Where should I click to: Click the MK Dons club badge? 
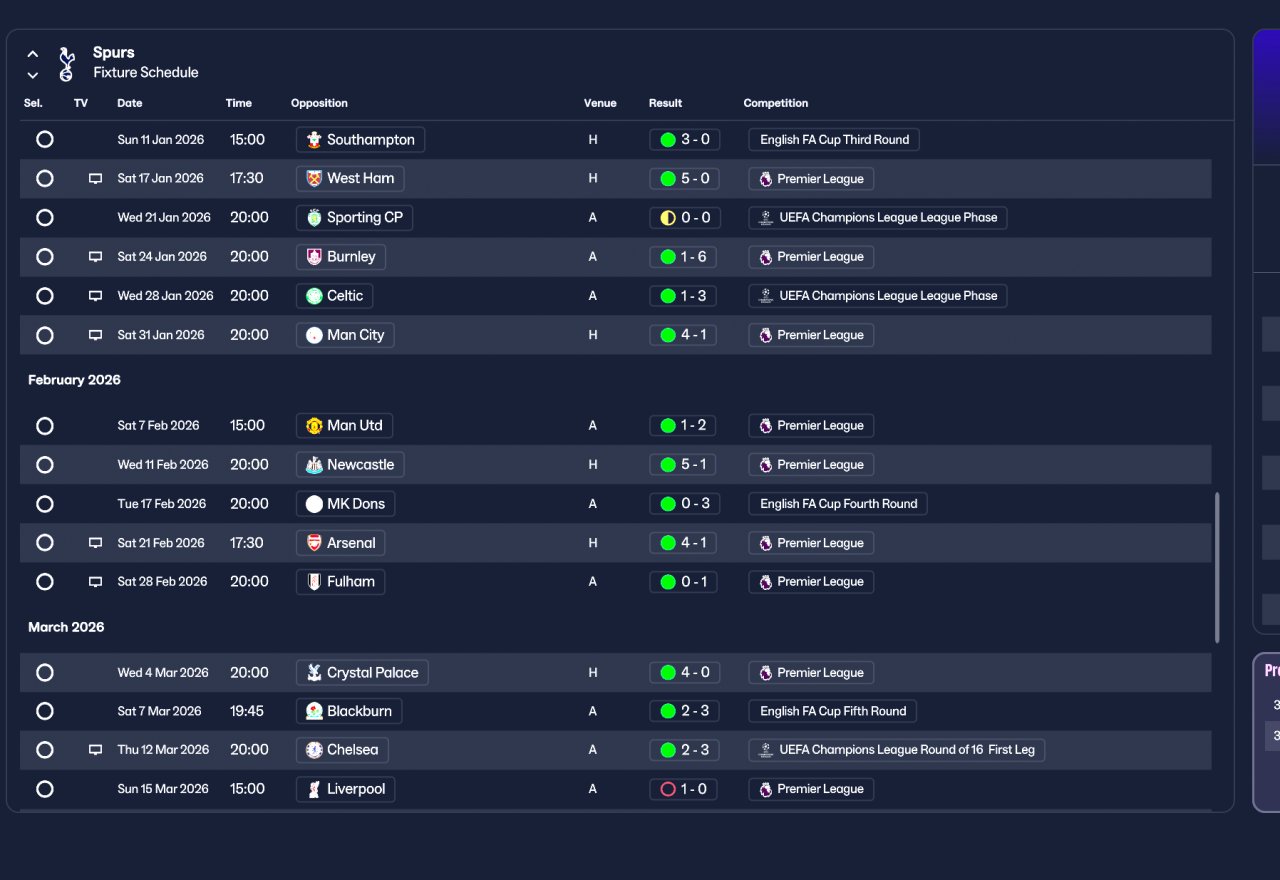[x=314, y=504]
